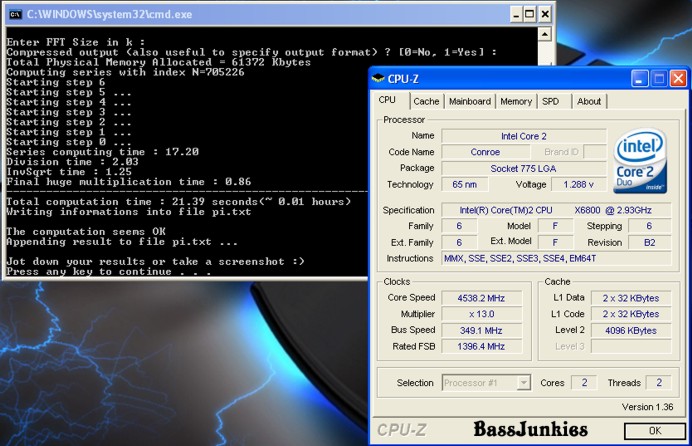Minimize the CPU-Z window
Screen dimensions: 692x446
[639, 79]
